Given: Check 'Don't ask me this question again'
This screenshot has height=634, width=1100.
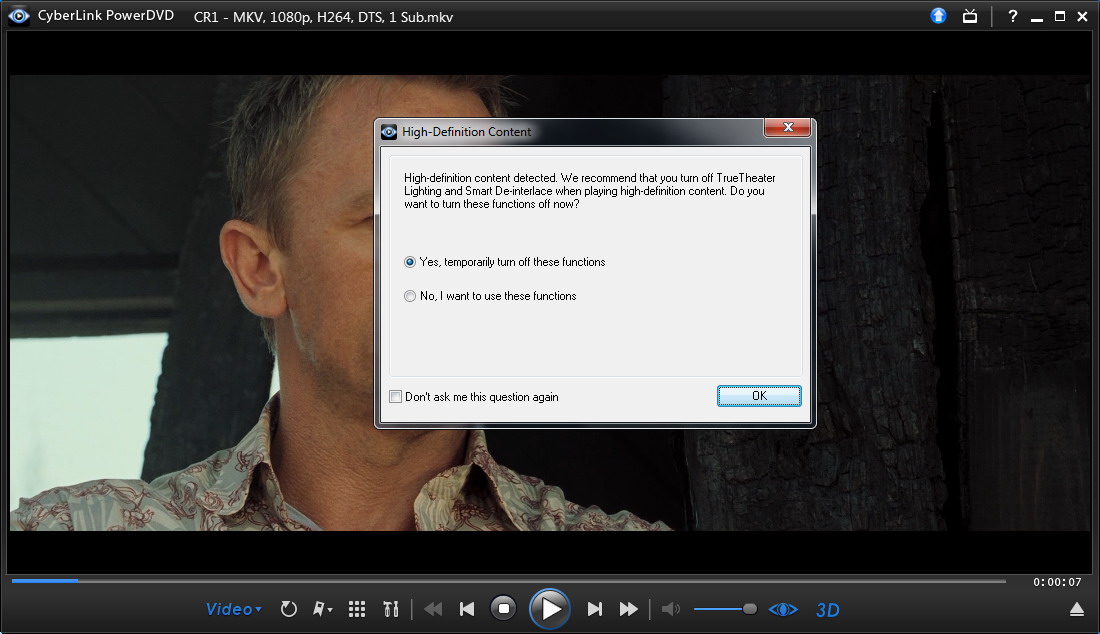Looking at the screenshot, I should [396, 397].
